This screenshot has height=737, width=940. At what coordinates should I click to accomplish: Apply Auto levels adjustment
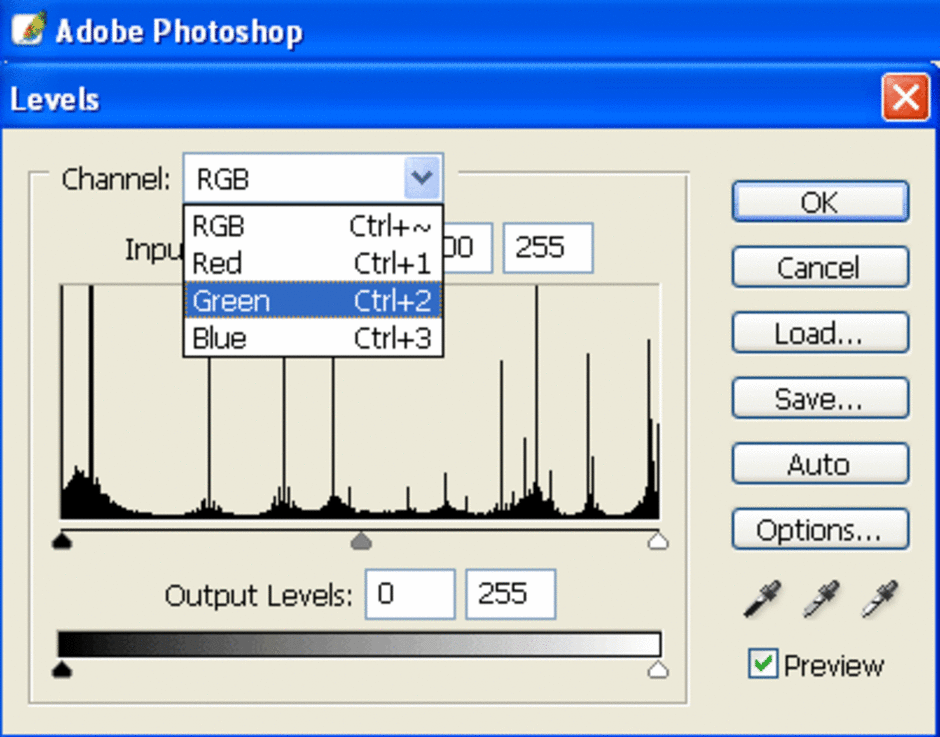(820, 463)
